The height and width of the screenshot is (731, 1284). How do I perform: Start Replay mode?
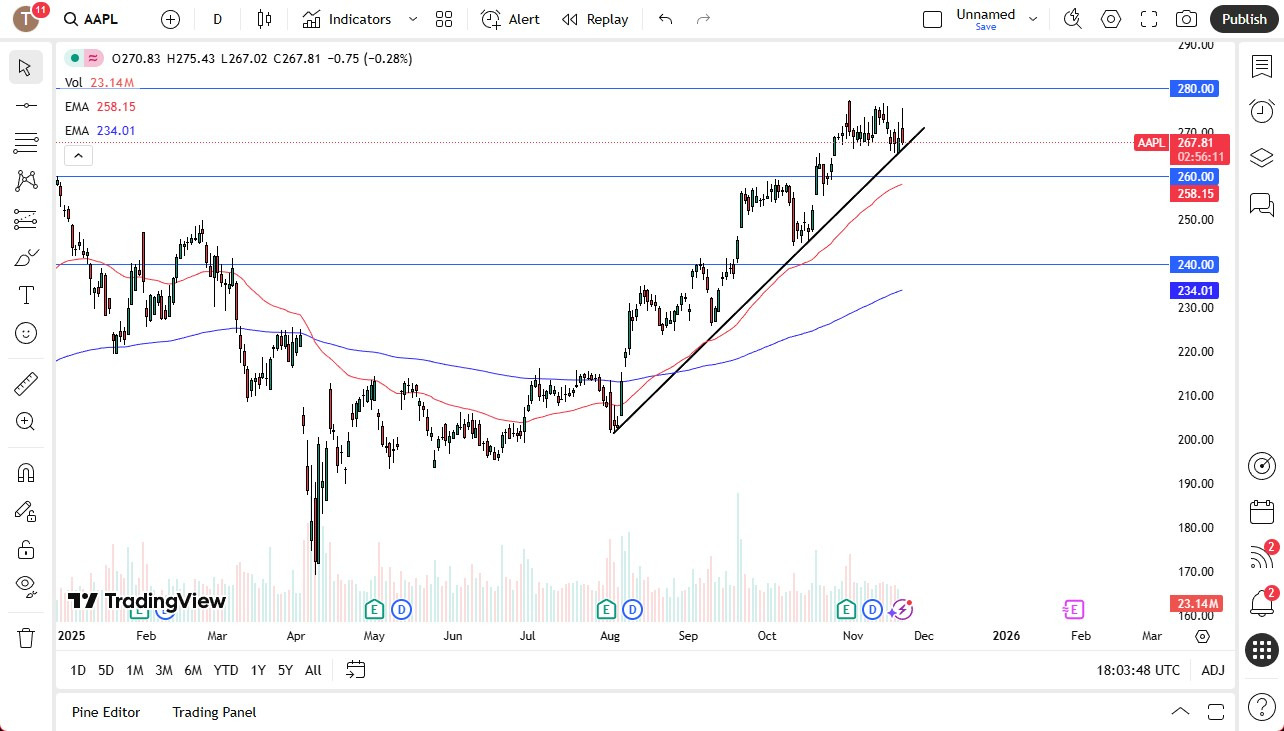[x=595, y=19]
